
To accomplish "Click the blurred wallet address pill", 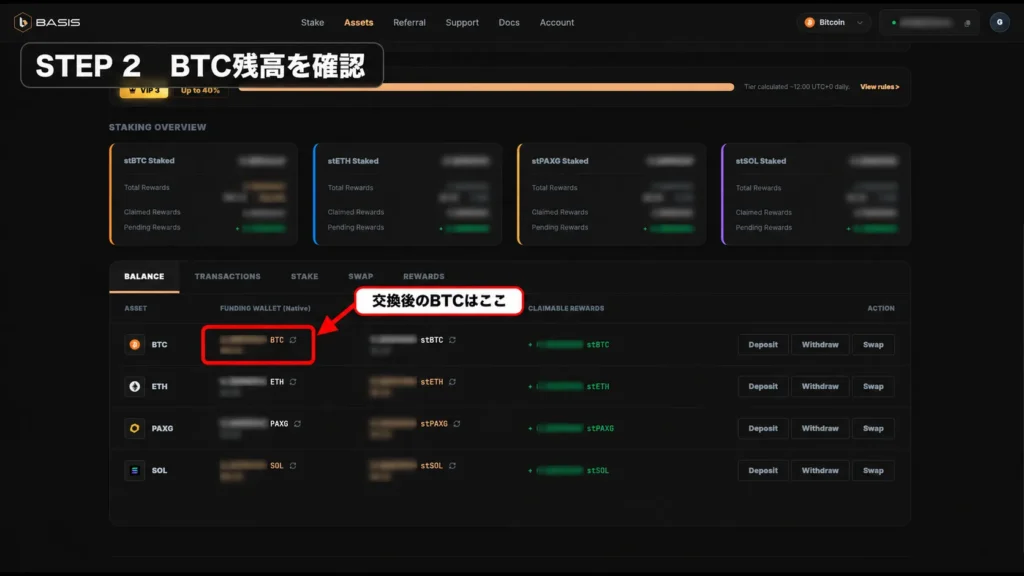I will tap(929, 23).
